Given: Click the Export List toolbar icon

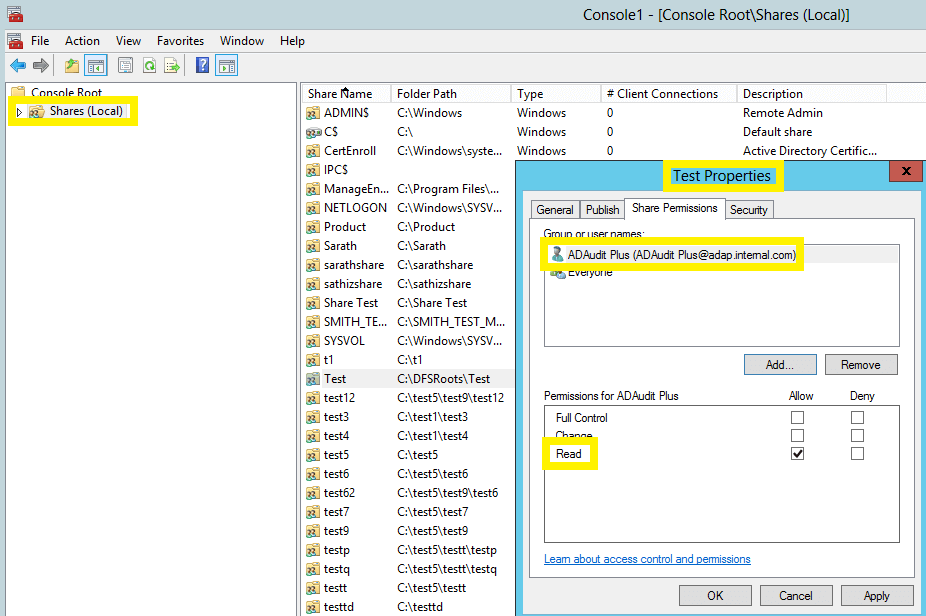Looking at the screenshot, I should click(x=170, y=65).
